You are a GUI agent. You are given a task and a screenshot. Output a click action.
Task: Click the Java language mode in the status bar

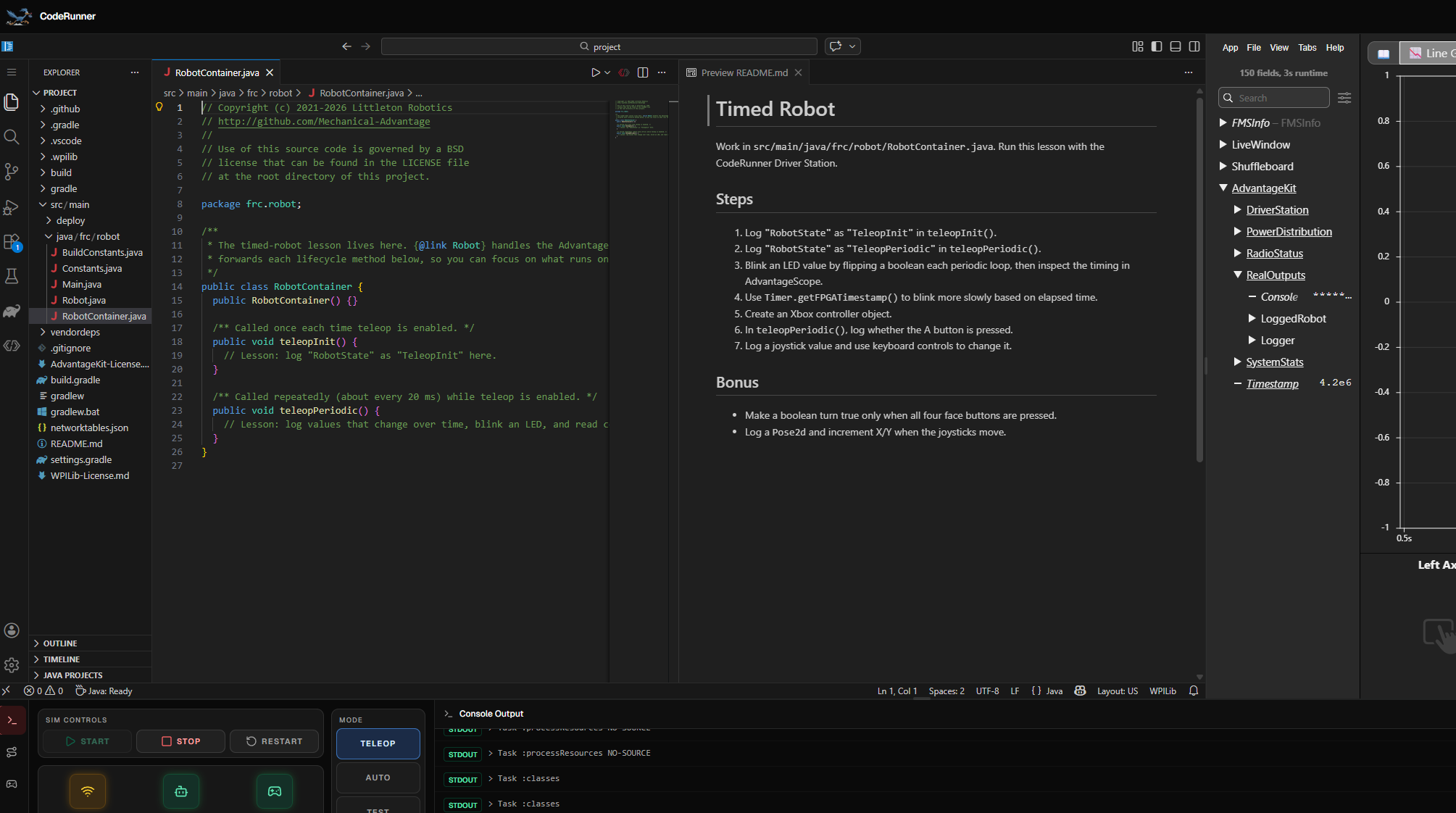point(1054,691)
